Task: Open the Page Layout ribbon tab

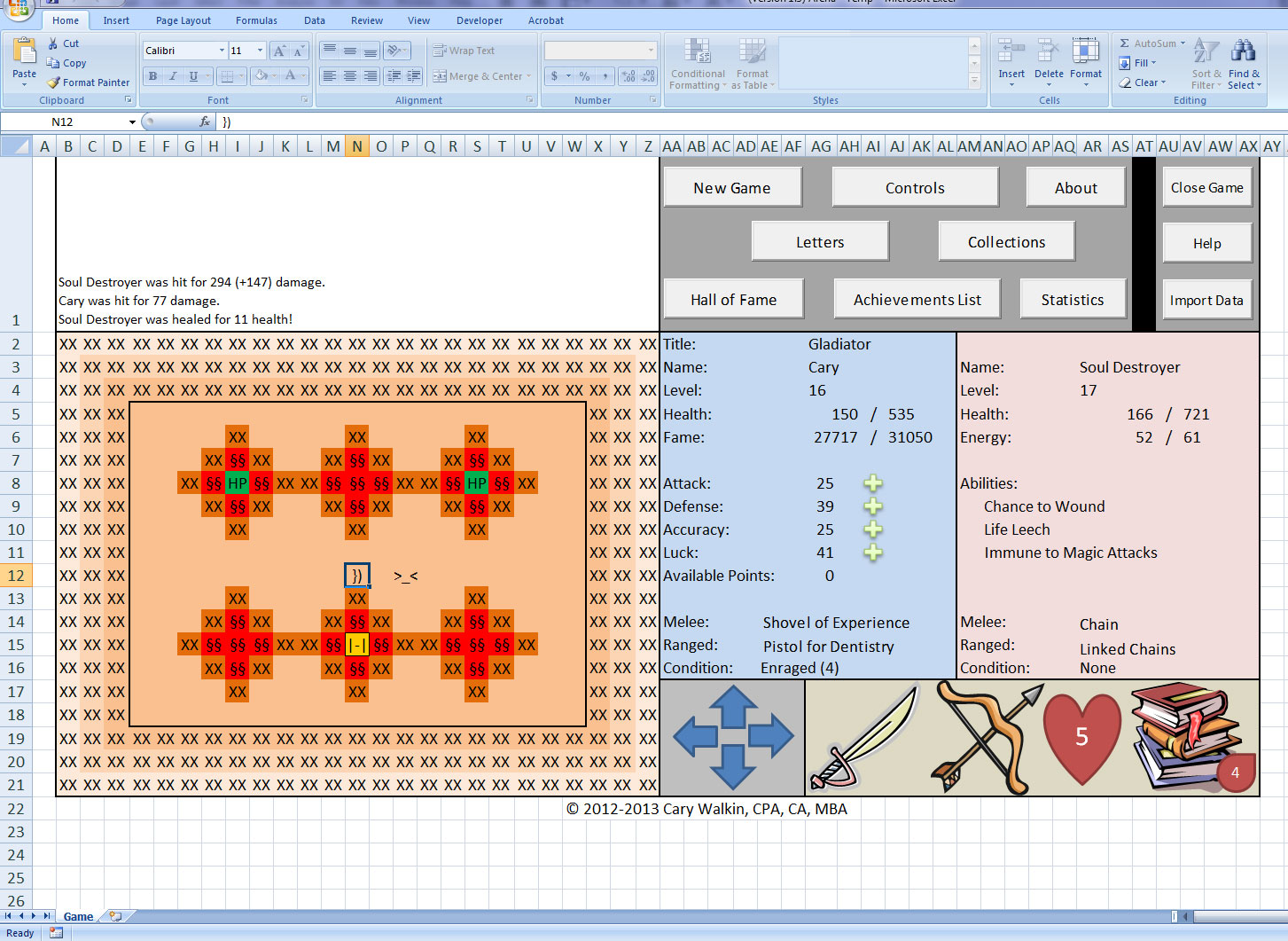Action: click(183, 20)
